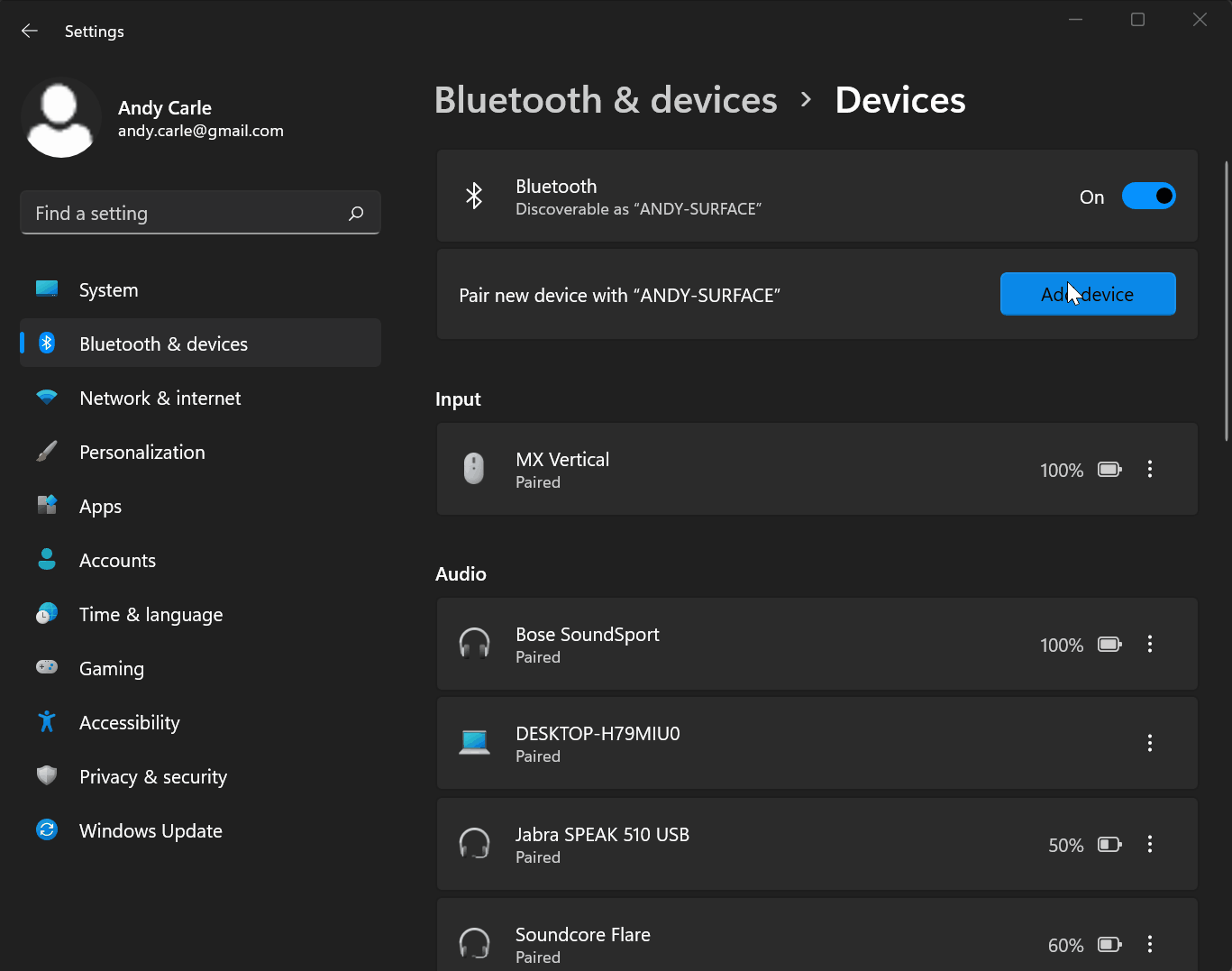
Task: Click the search magnifier in Find a setting
Action: click(356, 213)
